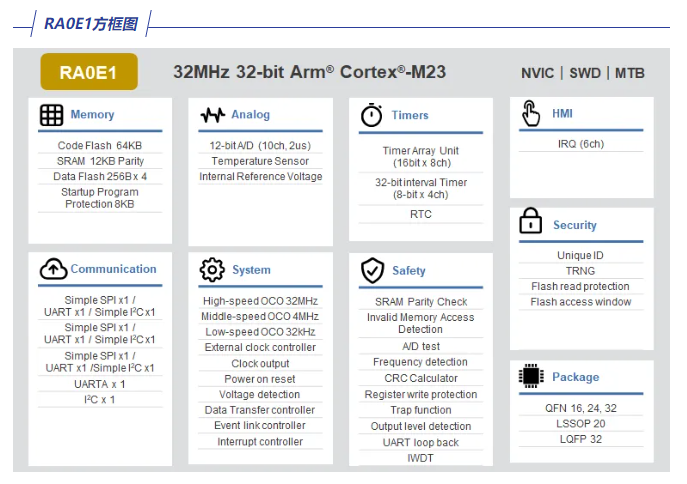Select CRC Calculator row
Image resolution: width=687 pixels, height=484 pixels.
[x=421, y=378]
